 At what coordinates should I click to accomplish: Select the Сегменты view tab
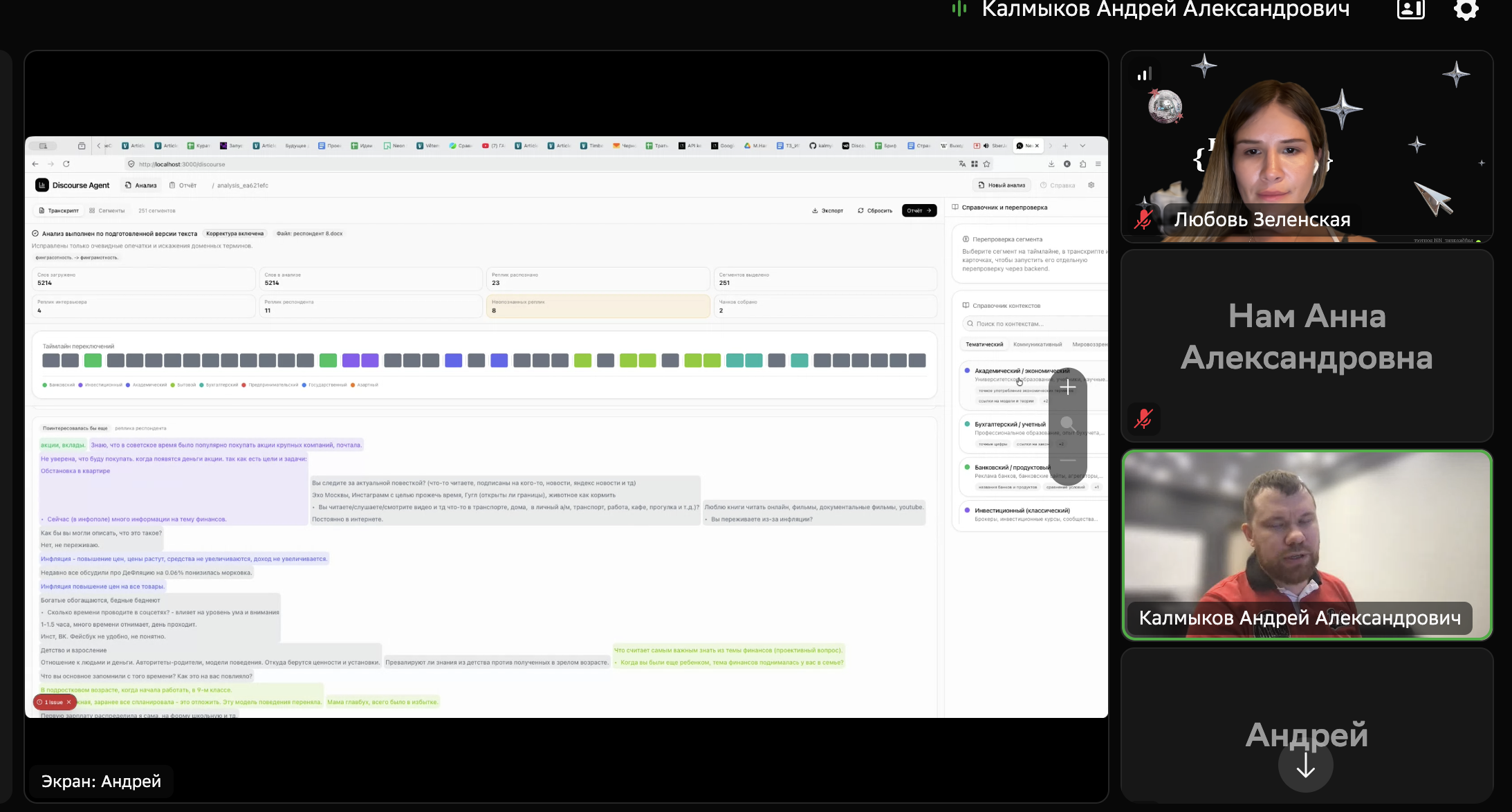pyautogui.click(x=107, y=210)
